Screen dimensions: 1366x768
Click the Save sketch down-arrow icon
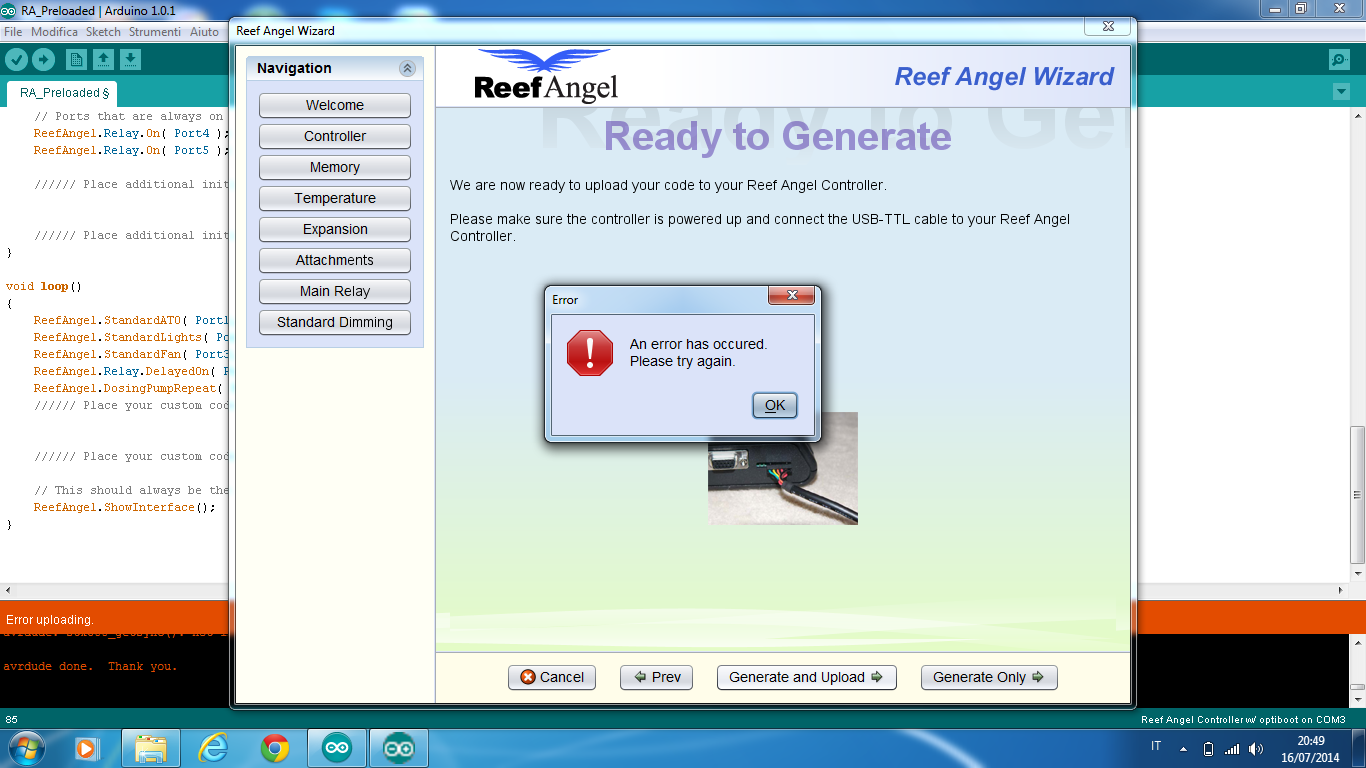tap(131, 59)
